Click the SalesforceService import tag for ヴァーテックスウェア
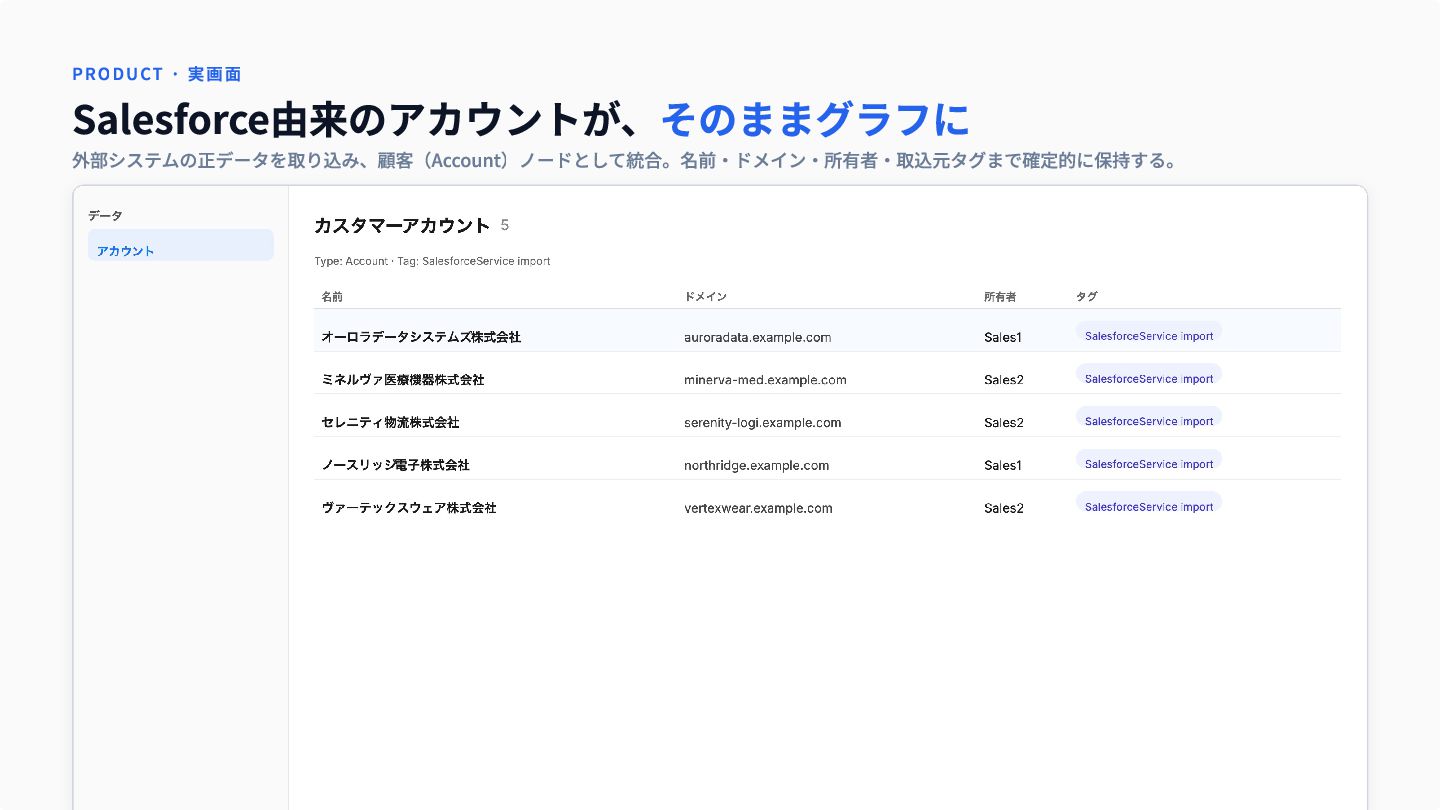The image size is (1440, 810). pos(1149,505)
